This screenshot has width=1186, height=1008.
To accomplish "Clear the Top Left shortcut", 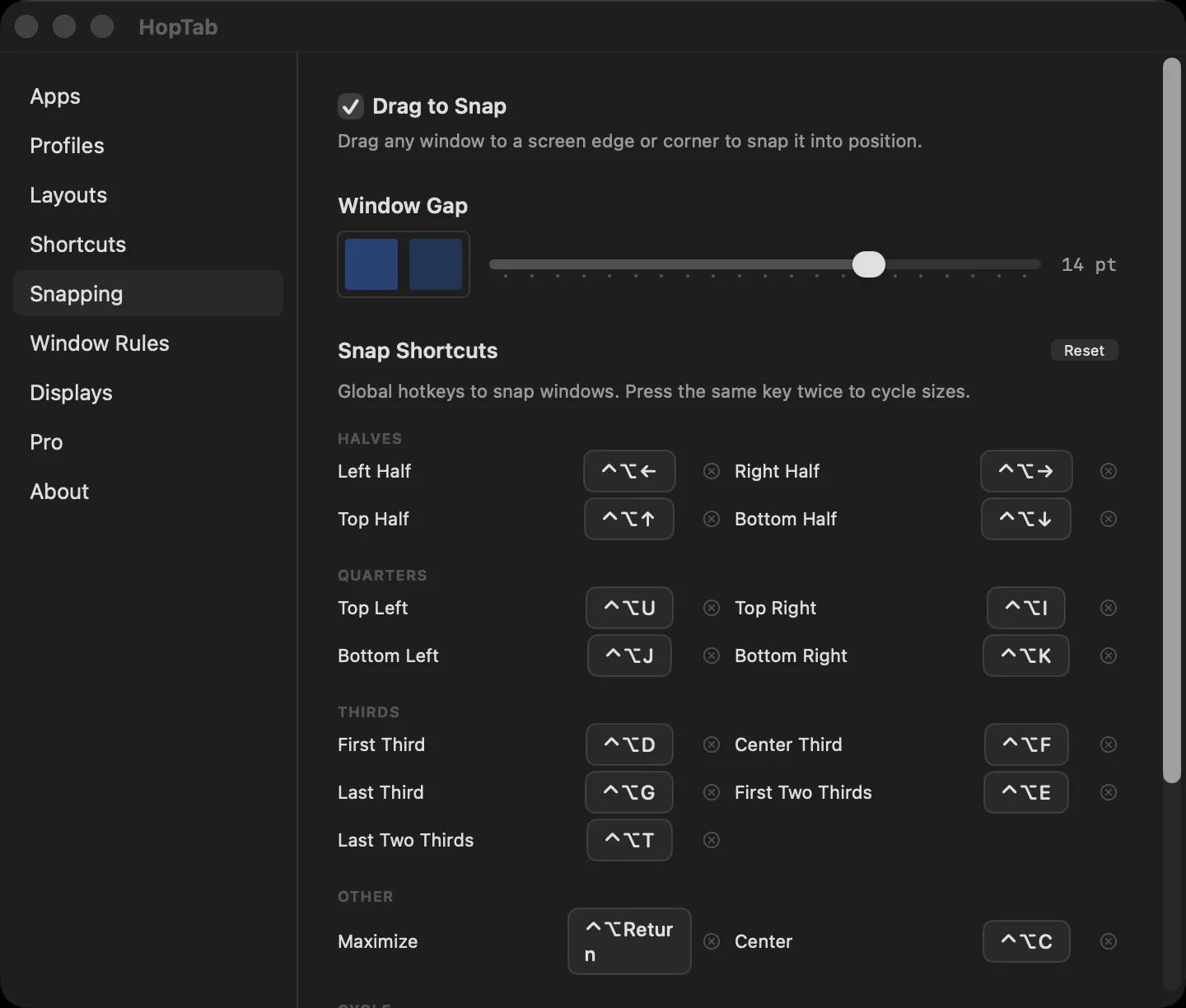I will 712,608.
